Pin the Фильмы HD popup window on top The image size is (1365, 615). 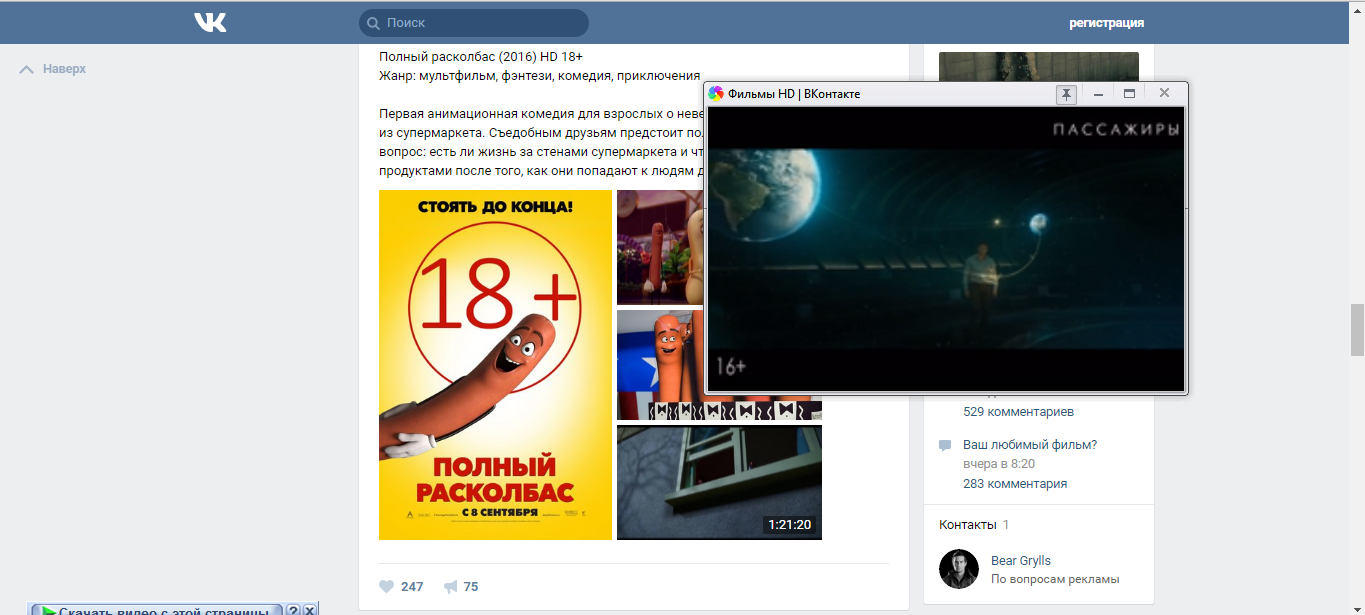(x=1066, y=94)
